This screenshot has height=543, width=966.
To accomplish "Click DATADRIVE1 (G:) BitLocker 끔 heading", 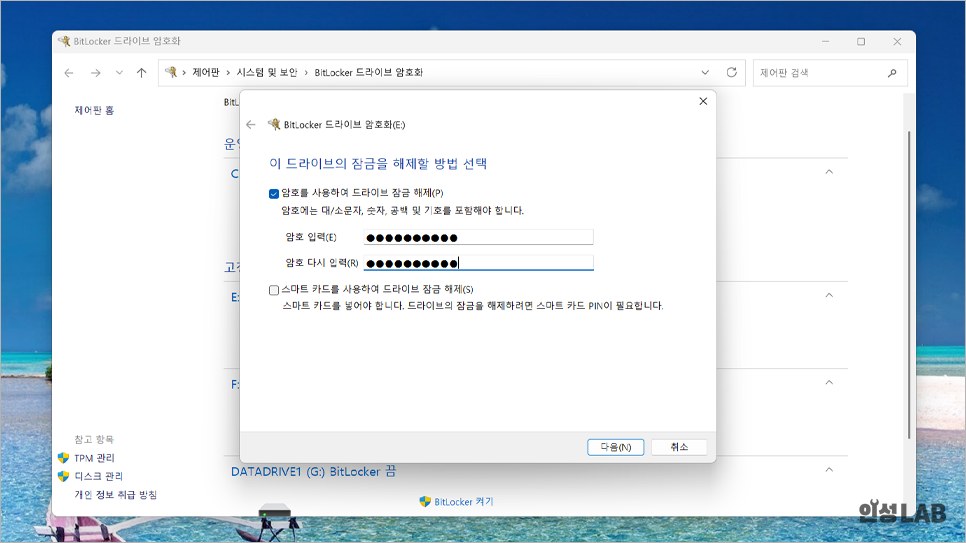I will pos(314,472).
